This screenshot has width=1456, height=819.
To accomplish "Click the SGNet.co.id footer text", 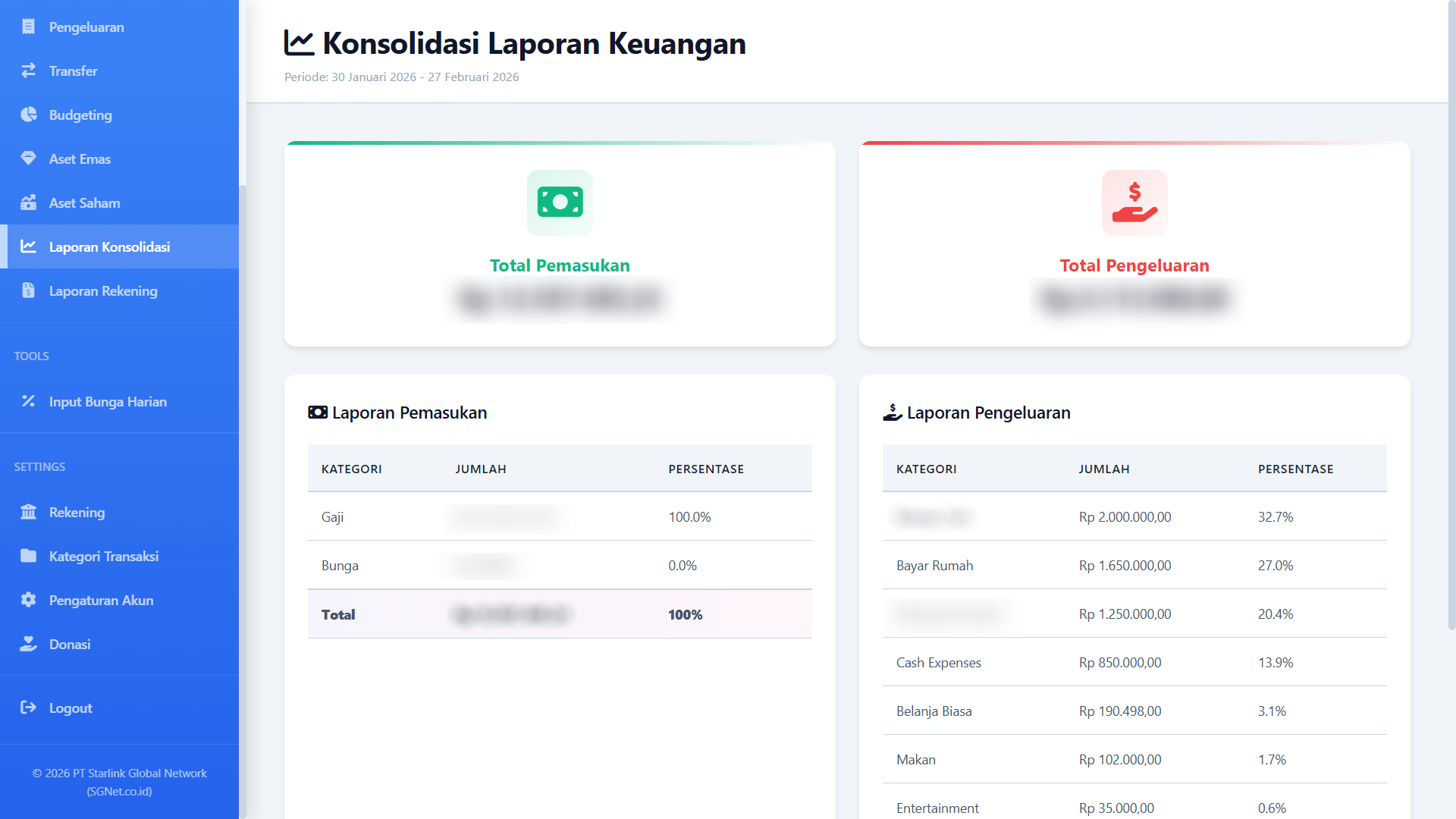I will pyautogui.click(x=119, y=791).
